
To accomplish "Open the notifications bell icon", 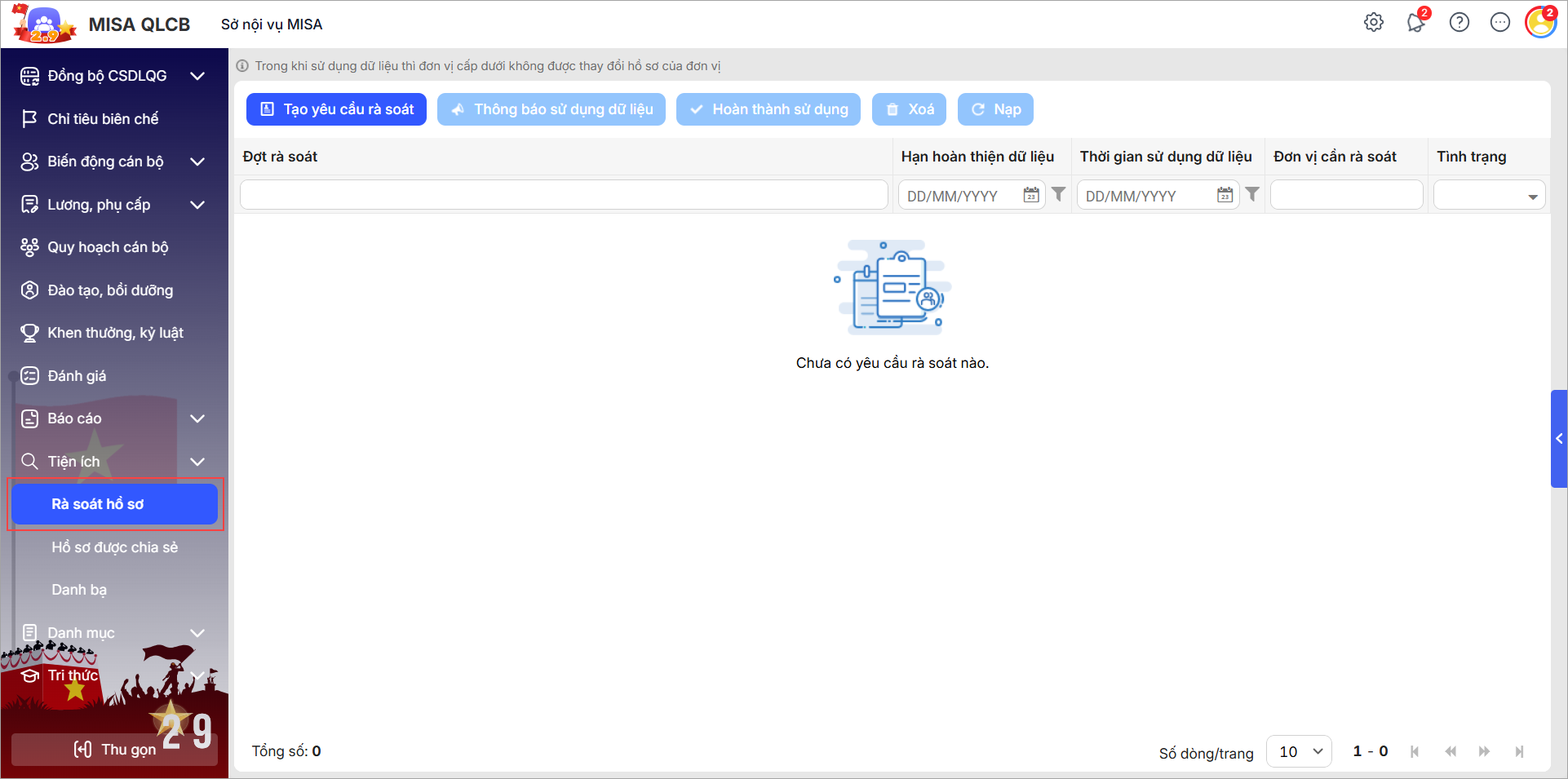I will pyautogui.click(x=1415, y=23).
